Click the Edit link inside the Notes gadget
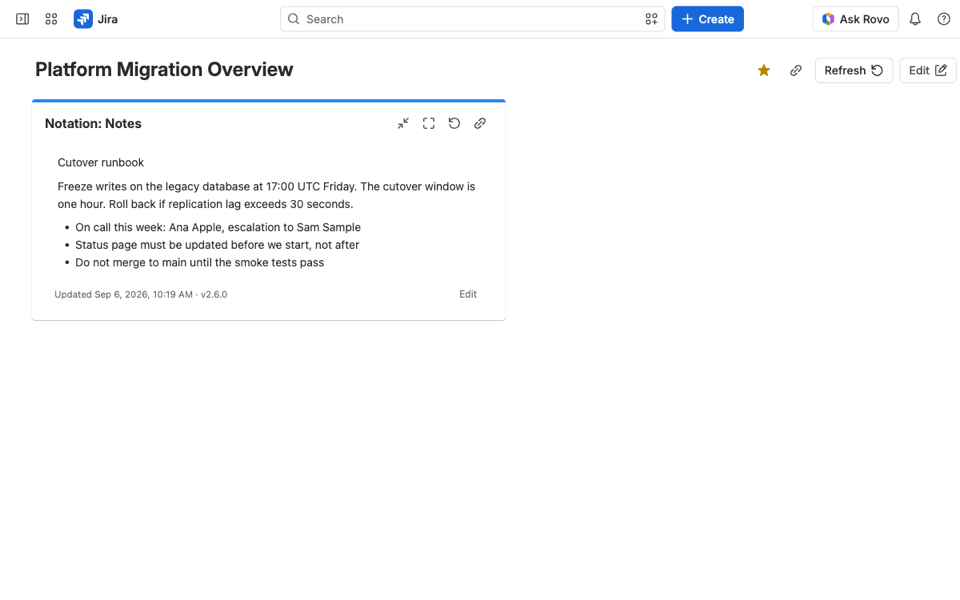Screen dimensions: 960x600 (x=468, y=294)
